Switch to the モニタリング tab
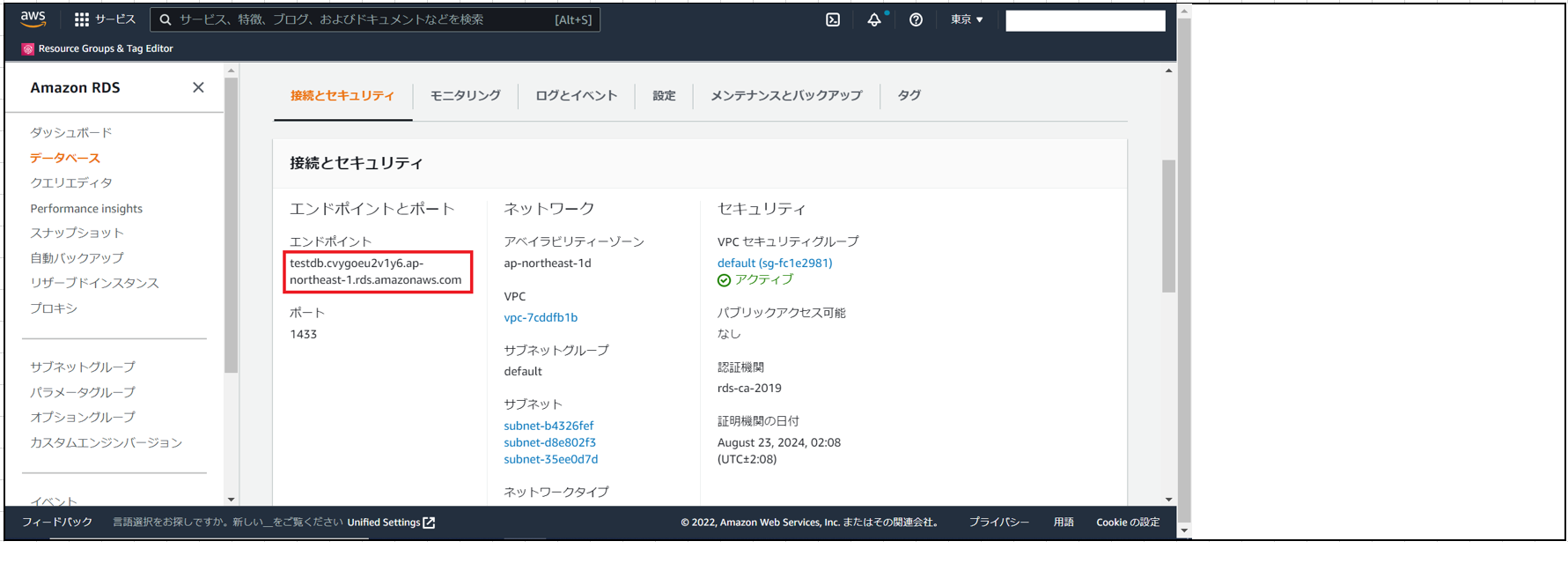 coord(465,95)
